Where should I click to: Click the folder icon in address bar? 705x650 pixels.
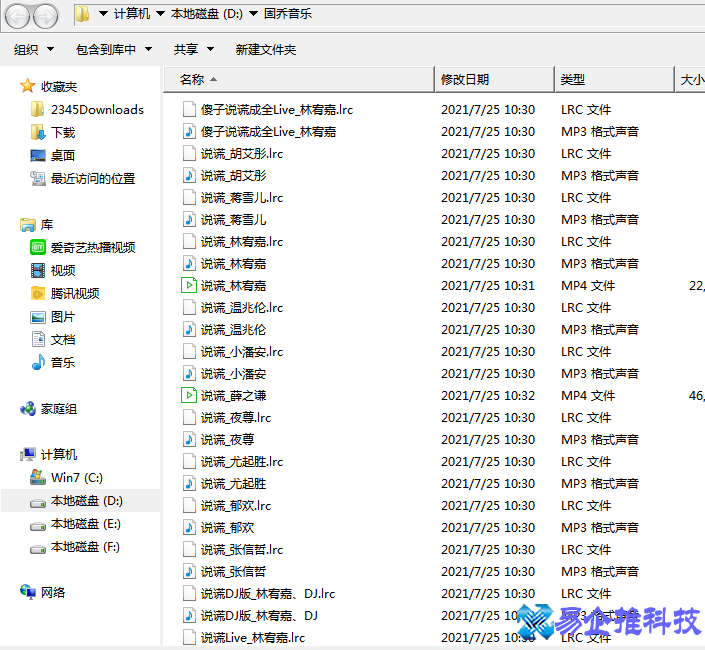(82, 14)
